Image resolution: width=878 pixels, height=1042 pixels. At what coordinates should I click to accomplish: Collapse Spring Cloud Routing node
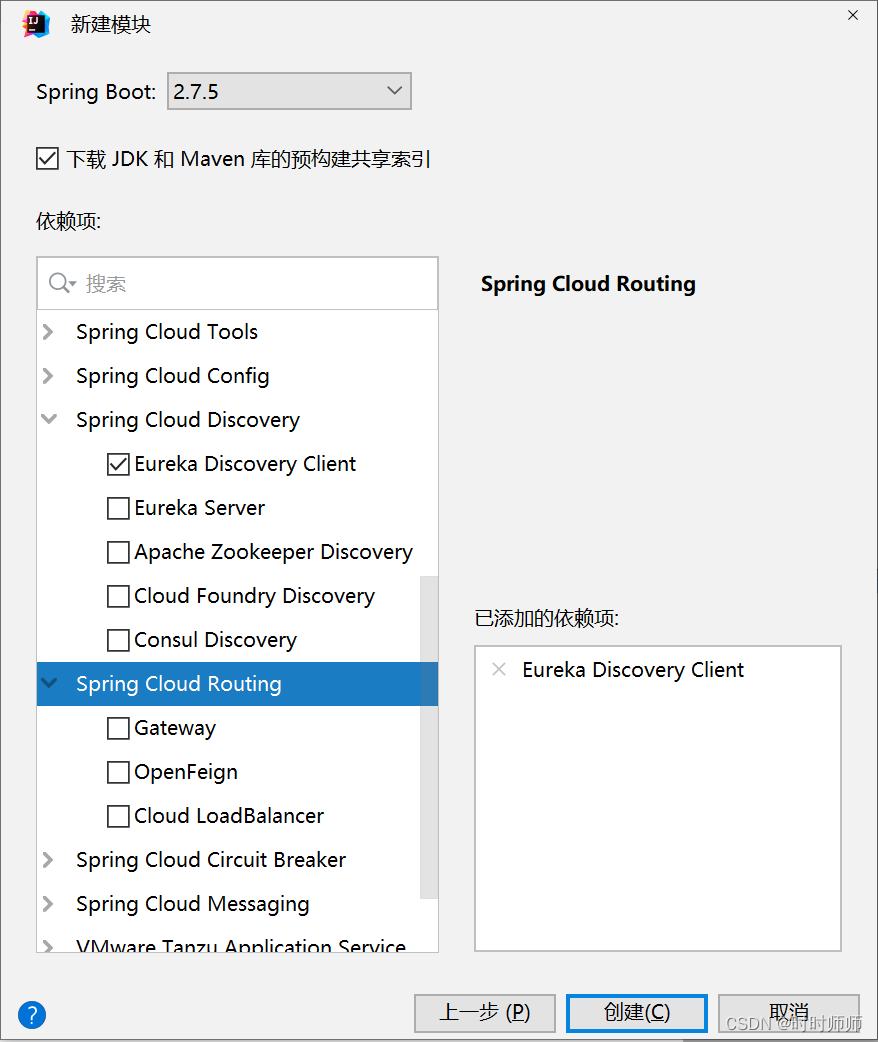49,682
